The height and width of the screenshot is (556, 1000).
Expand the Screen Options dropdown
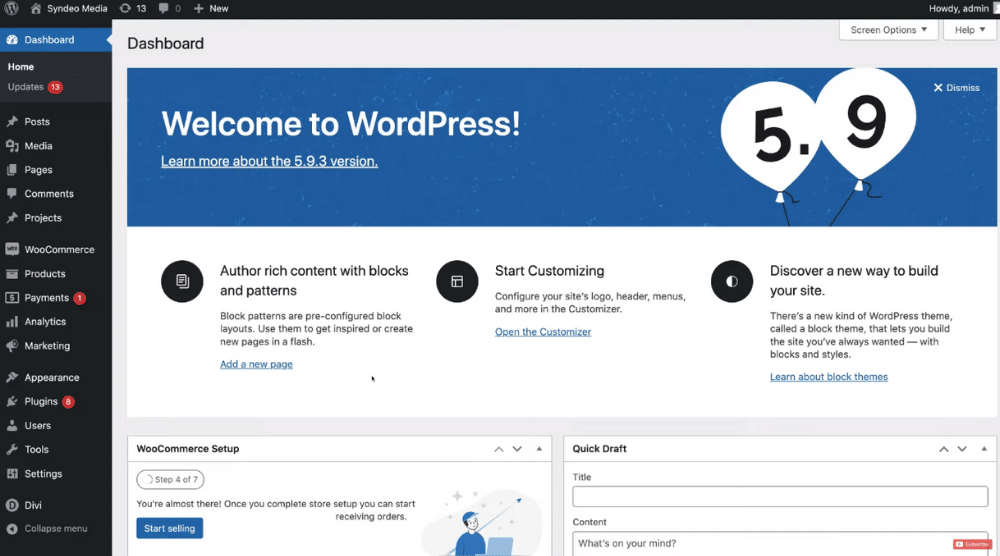coord(888,30)
